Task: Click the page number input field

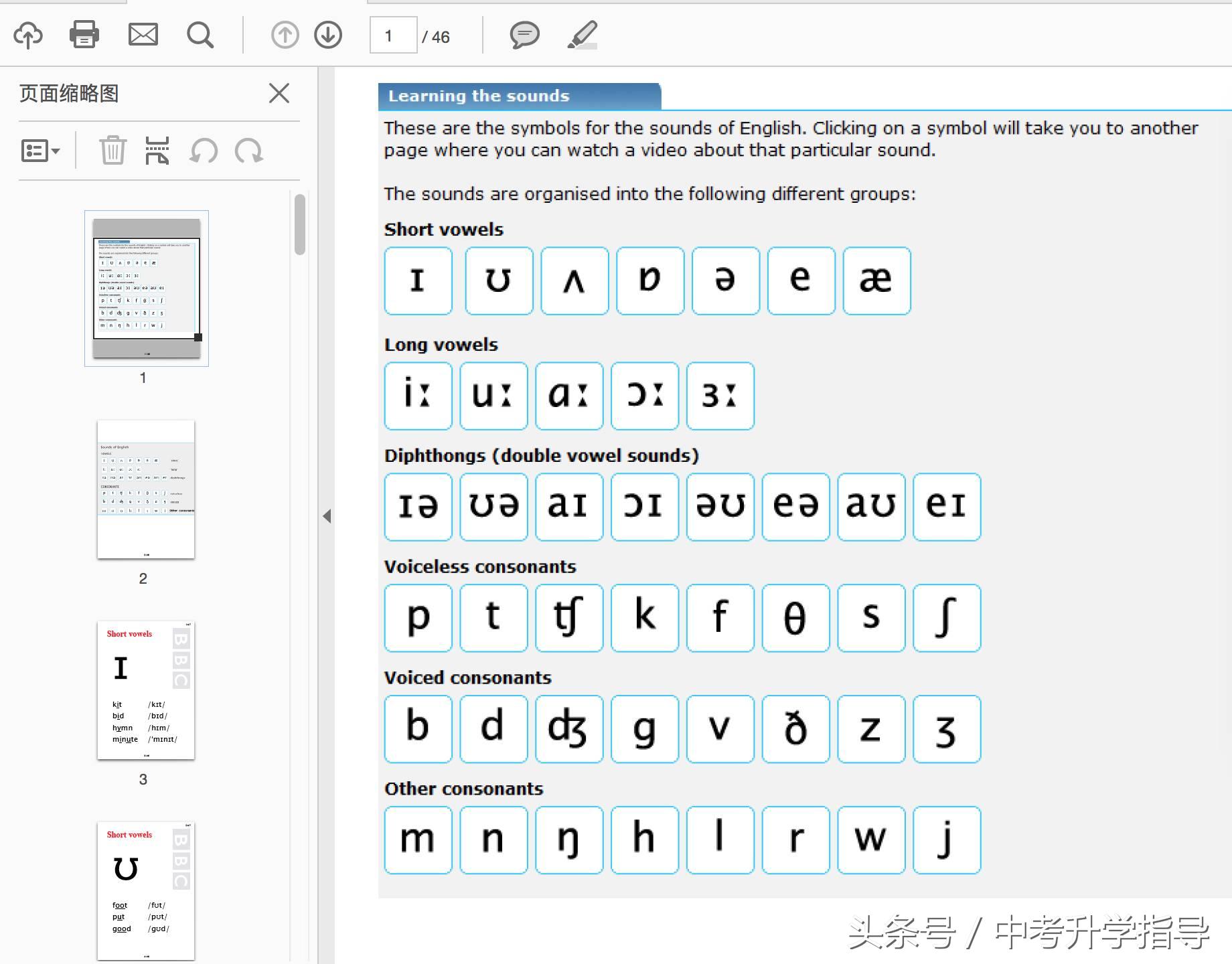Action: point(393,35)
